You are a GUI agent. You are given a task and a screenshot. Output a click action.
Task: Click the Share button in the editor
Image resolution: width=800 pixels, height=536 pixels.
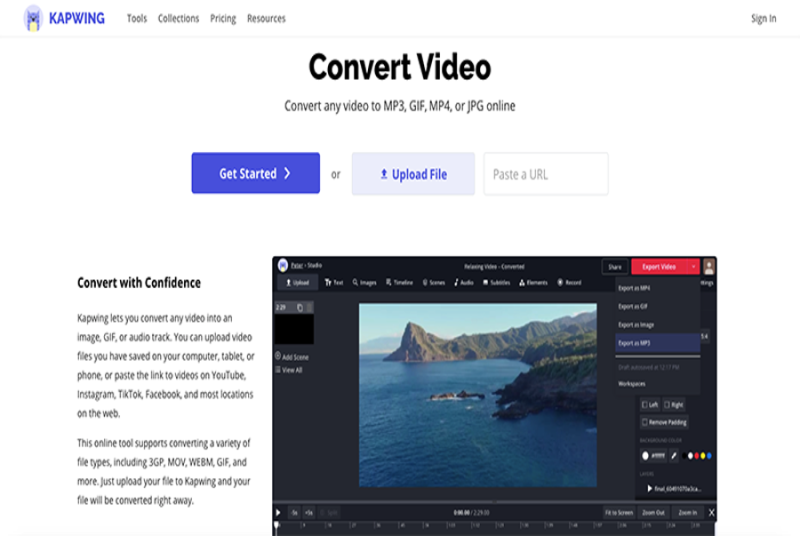pyautogui.click(x=615, y=267)
